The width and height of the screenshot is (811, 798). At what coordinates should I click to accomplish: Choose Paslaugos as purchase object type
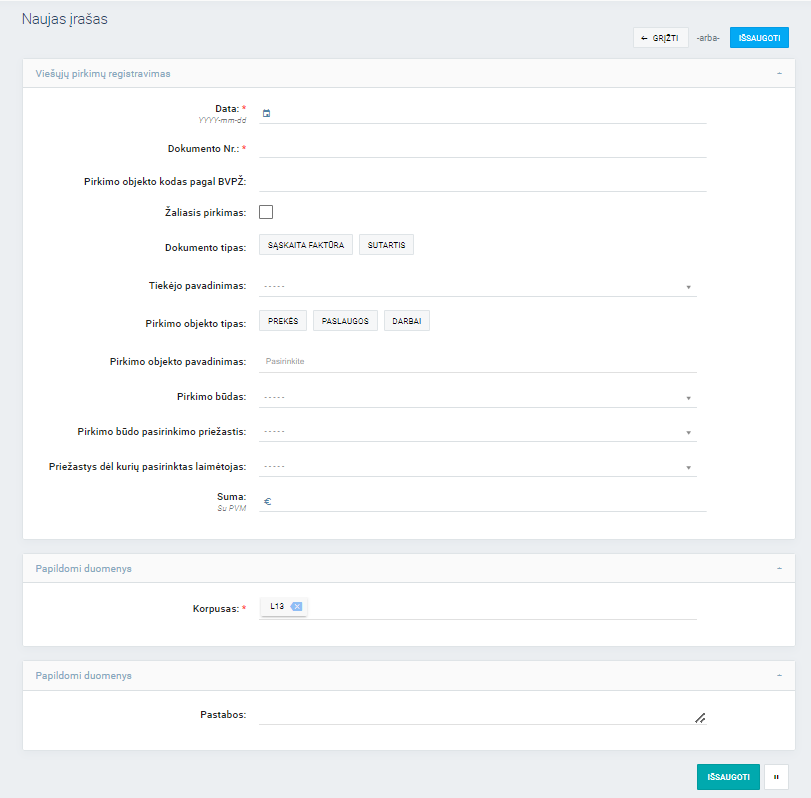(x=345, y=321)
